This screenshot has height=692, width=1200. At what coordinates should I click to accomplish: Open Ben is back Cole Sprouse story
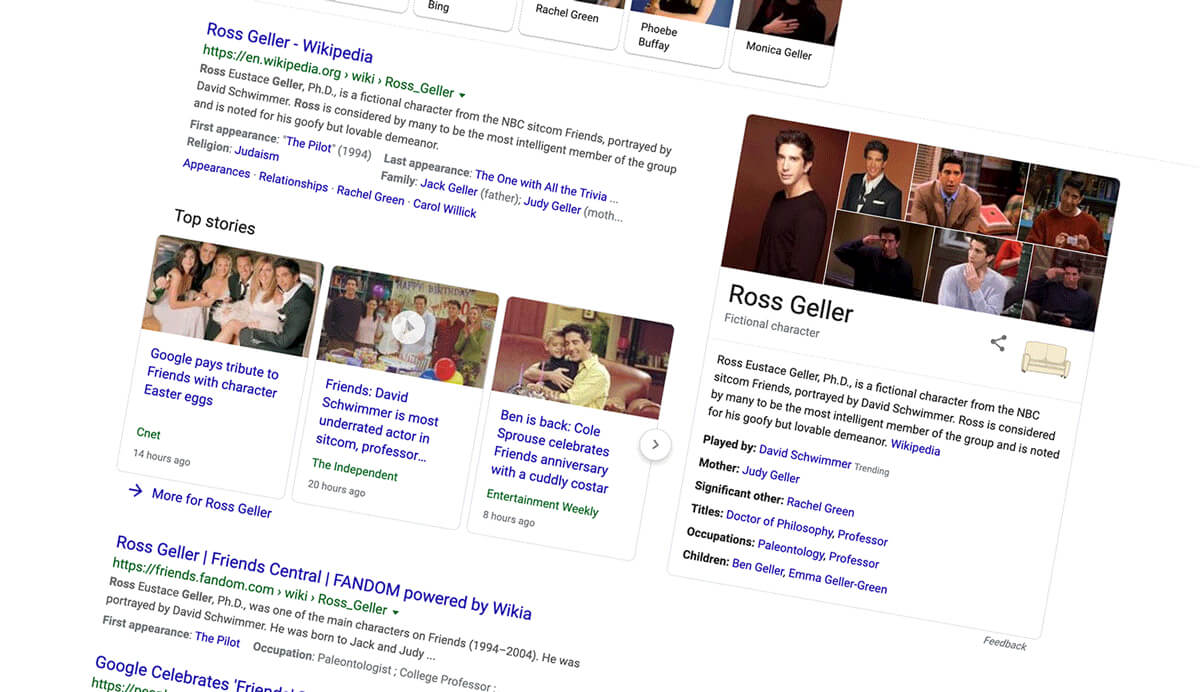[552, 450]
